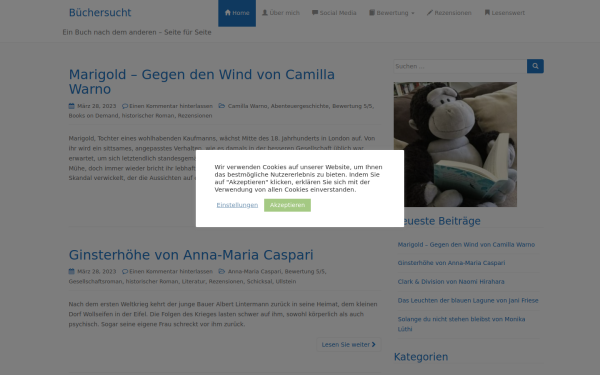The image size is (600, 375).
Task: Open Bewertung 5/5 category on Marigold post
Action: 352,106
